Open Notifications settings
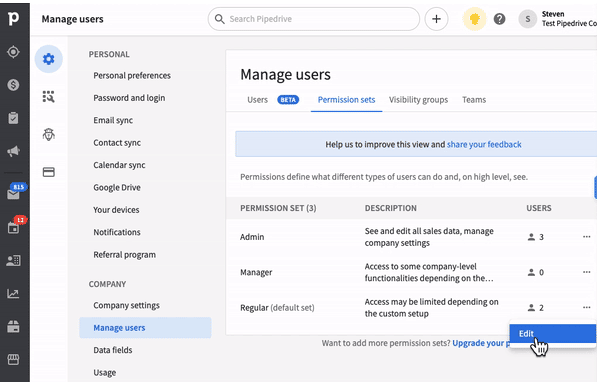The height and width of the screenshot is (382, 597). tap(117, 232)
